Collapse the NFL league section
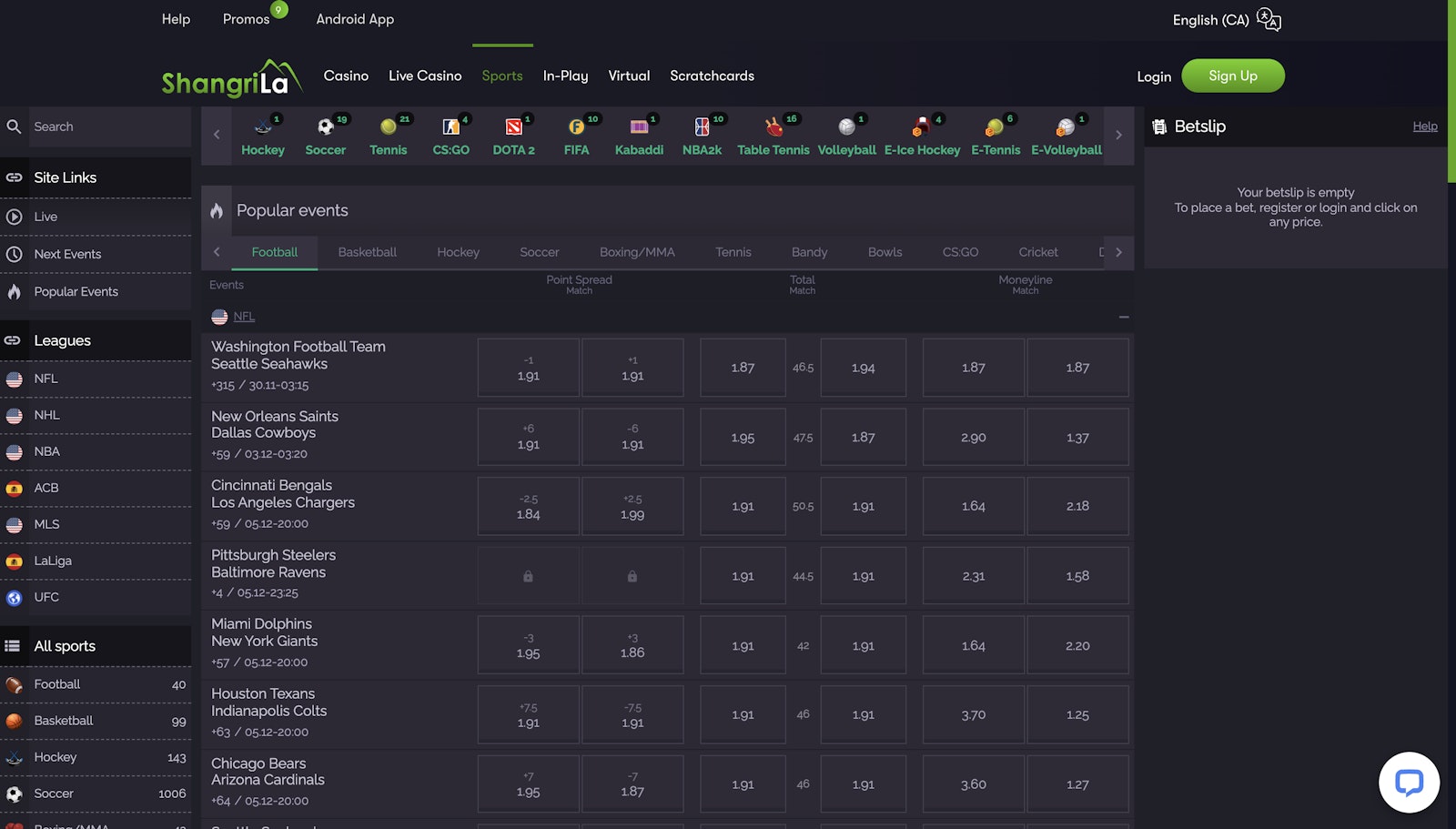 [1123, 317]
